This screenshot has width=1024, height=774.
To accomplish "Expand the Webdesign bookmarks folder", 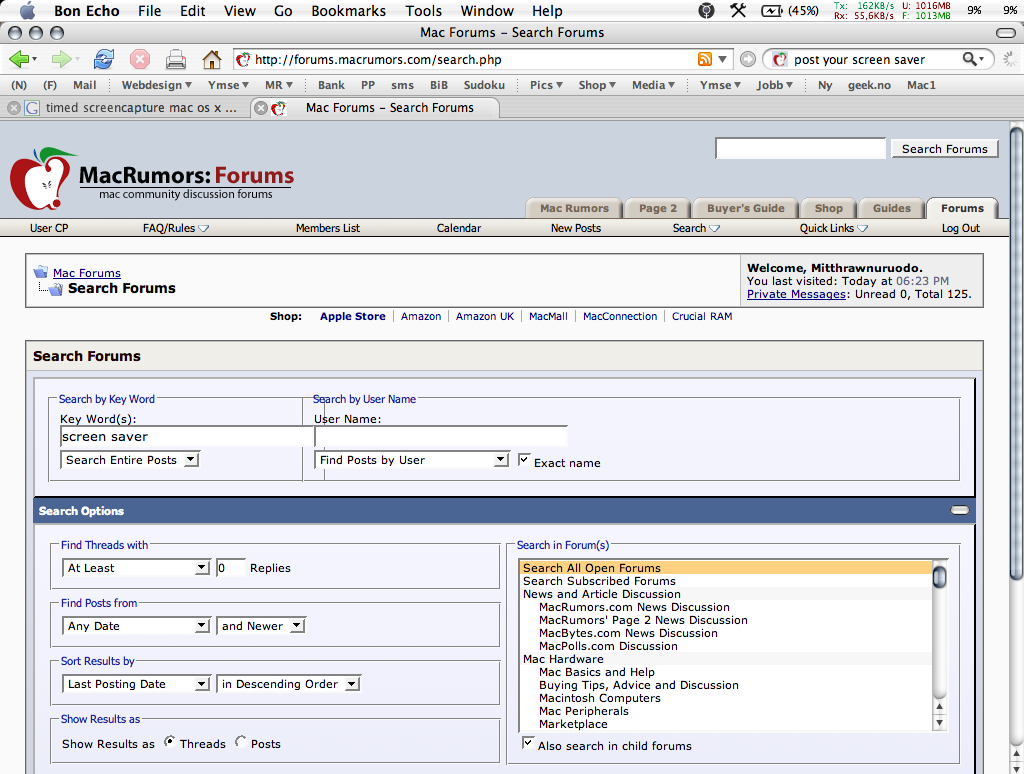I will click(x=157, y=85).
